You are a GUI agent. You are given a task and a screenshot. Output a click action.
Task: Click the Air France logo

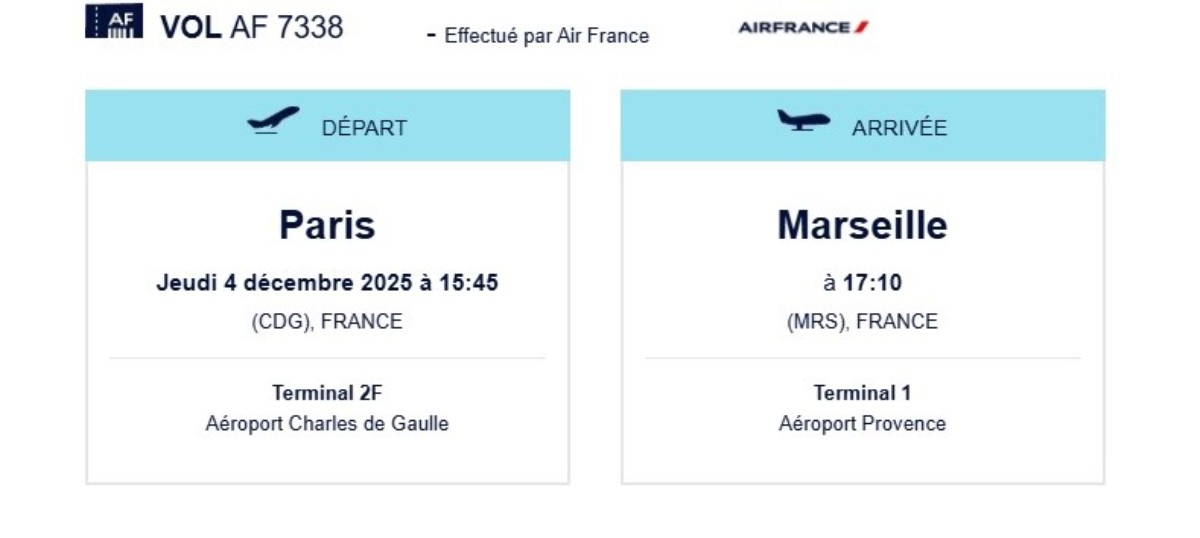pos(803,27)
